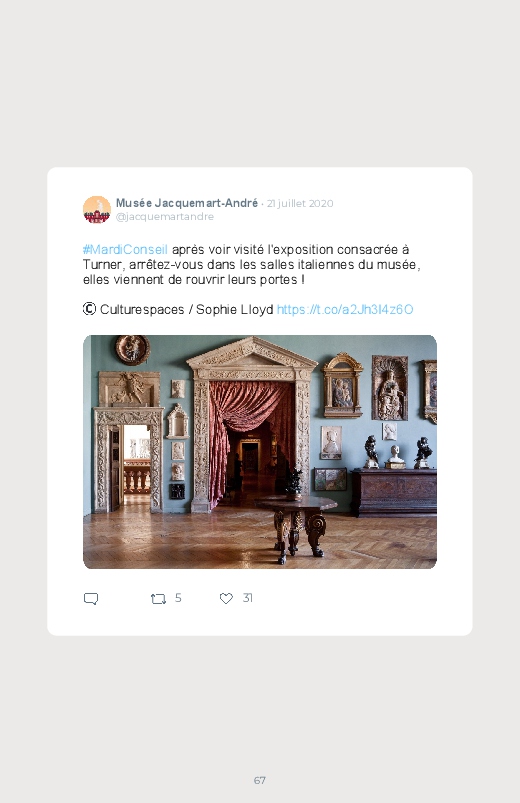Click the busts on the wooden chest

[398, 452]
